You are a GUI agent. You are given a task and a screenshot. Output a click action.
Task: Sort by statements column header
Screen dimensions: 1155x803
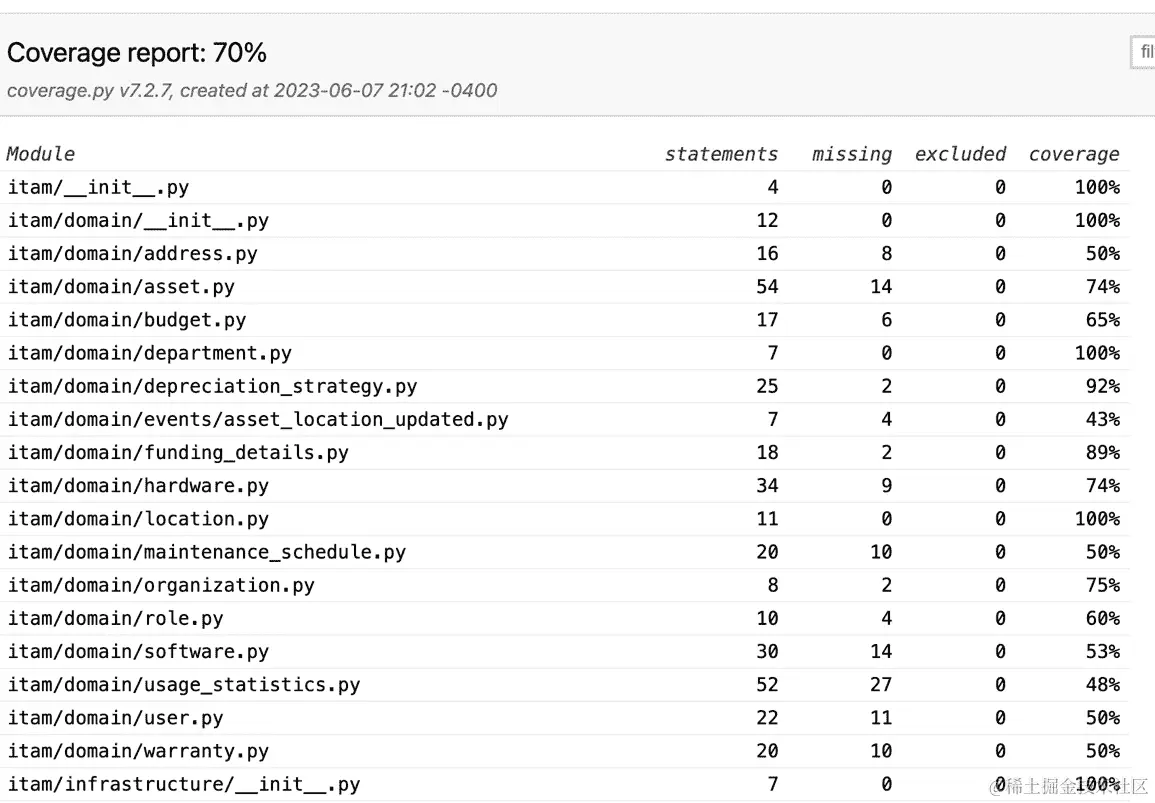tap(721, 154)
